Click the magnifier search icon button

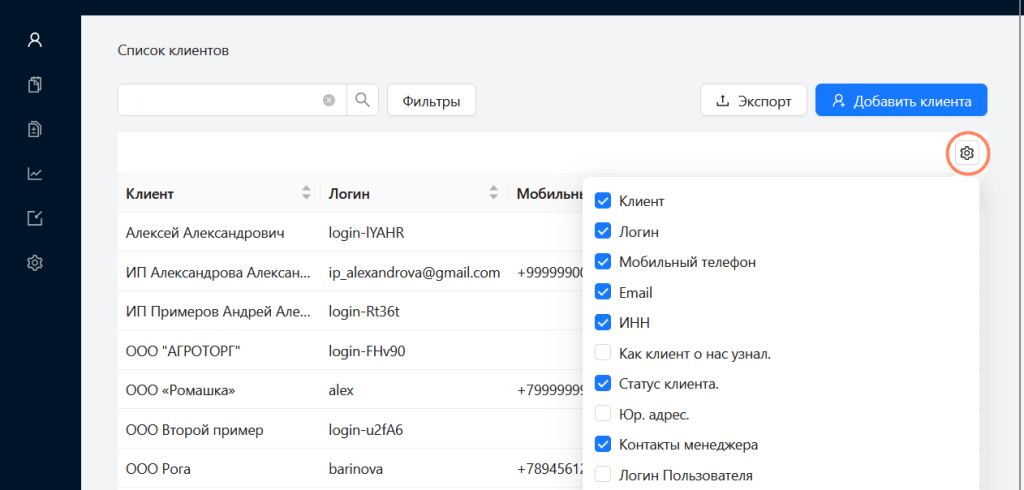click(x=362, y=100)
